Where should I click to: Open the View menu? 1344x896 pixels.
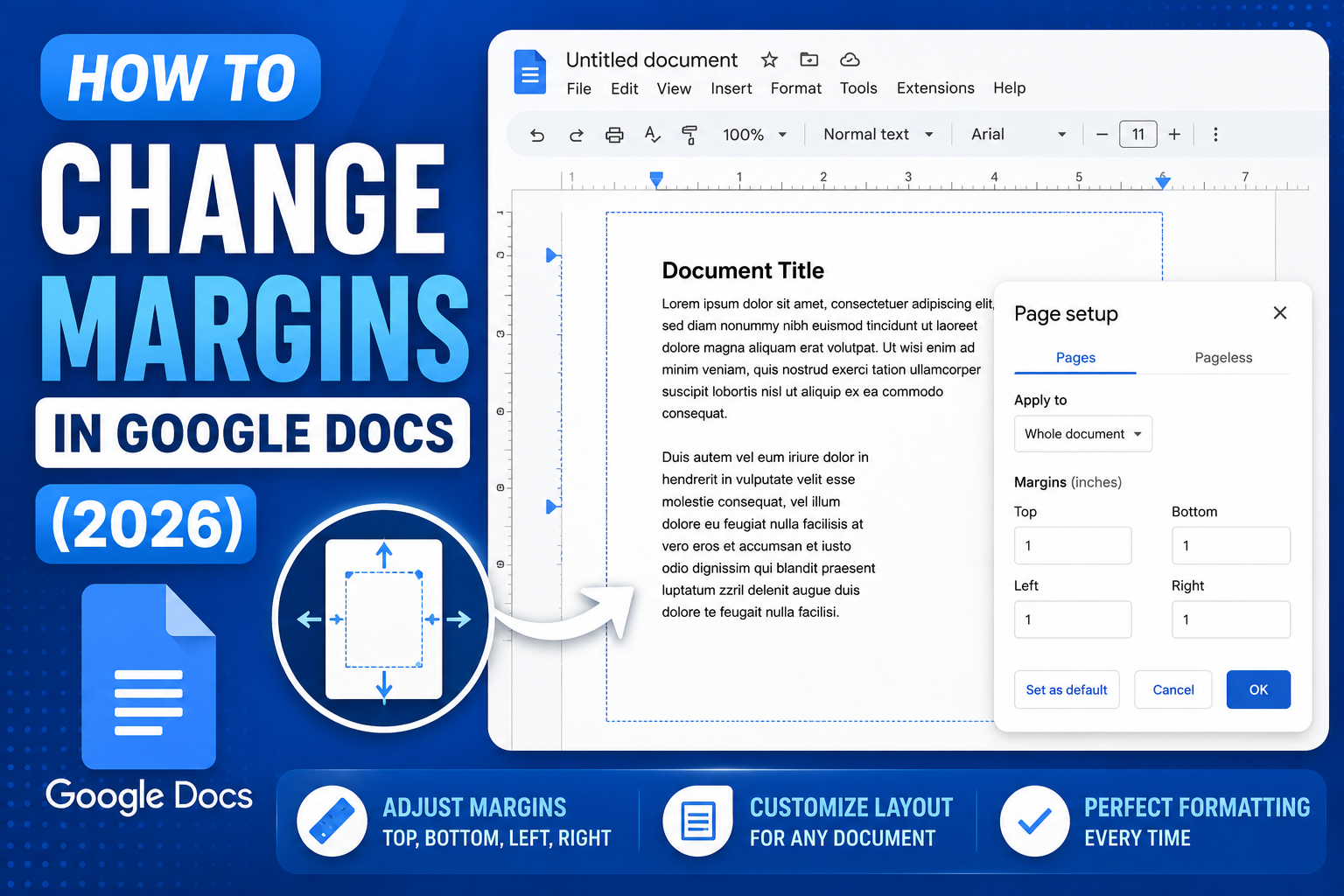pyautogui.click(x=674, y=88)
